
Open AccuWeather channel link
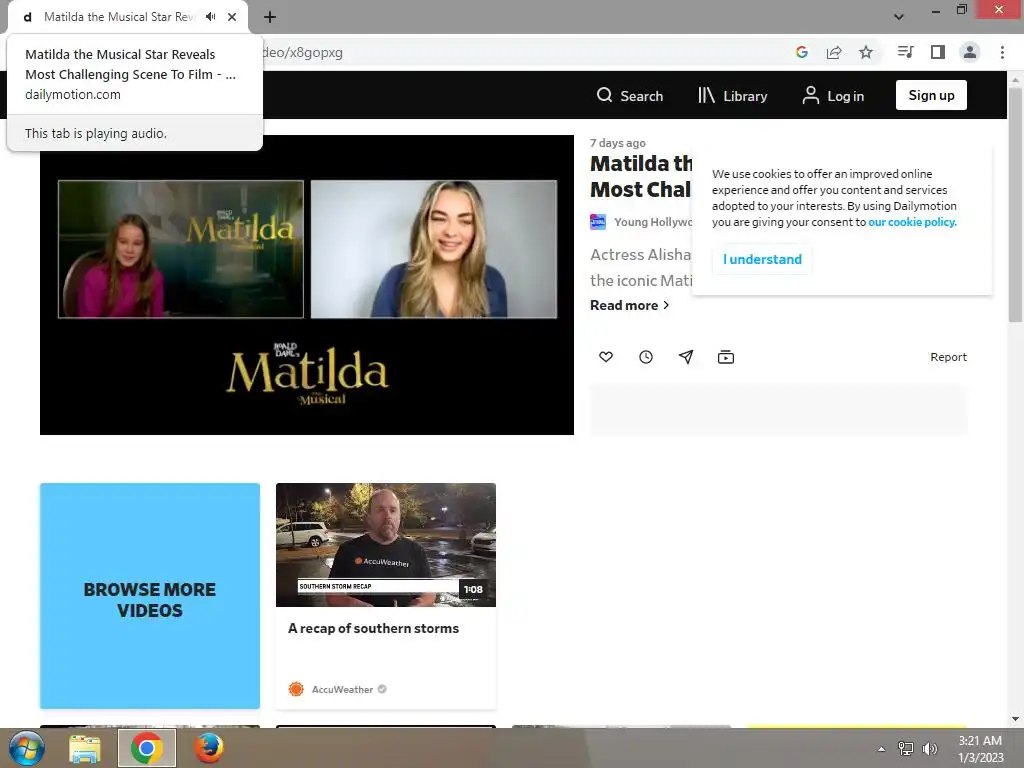[342, 690]
